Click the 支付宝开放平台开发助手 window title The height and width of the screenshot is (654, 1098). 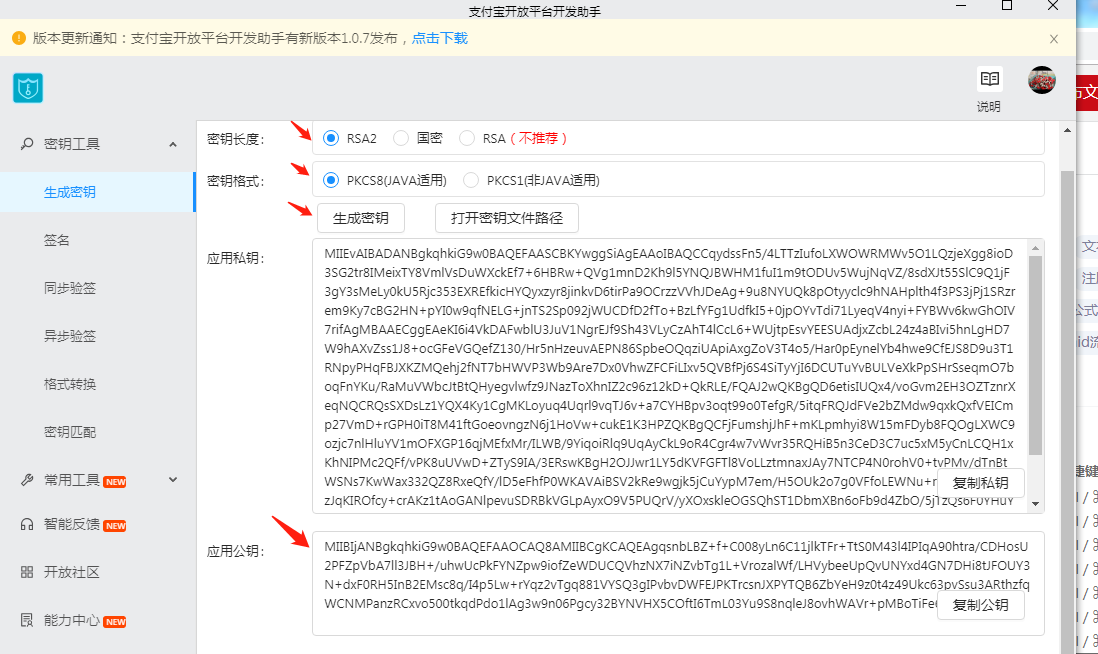[x=534, y=11]
